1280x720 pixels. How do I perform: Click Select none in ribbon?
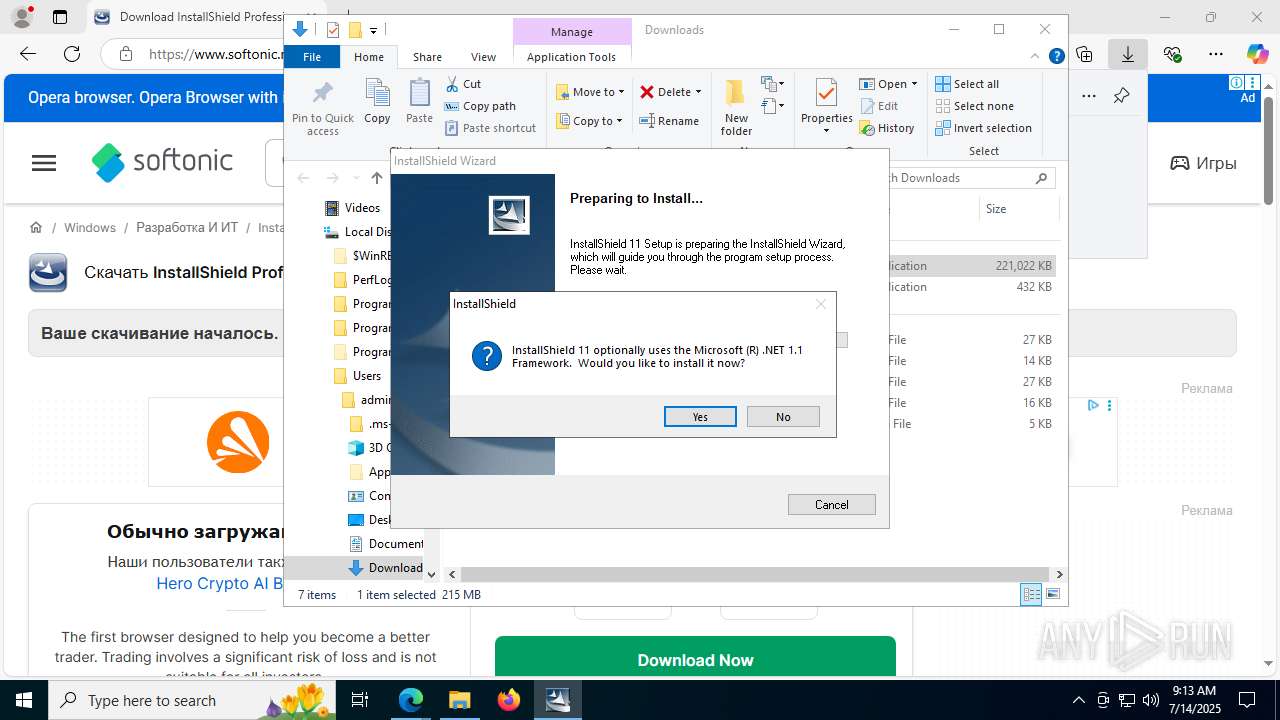pos(974,106)
